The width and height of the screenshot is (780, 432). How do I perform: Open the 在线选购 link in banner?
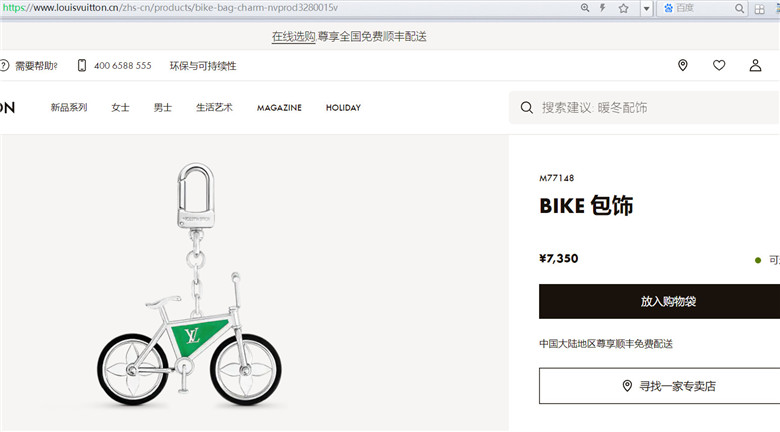[x=293, y=36]
